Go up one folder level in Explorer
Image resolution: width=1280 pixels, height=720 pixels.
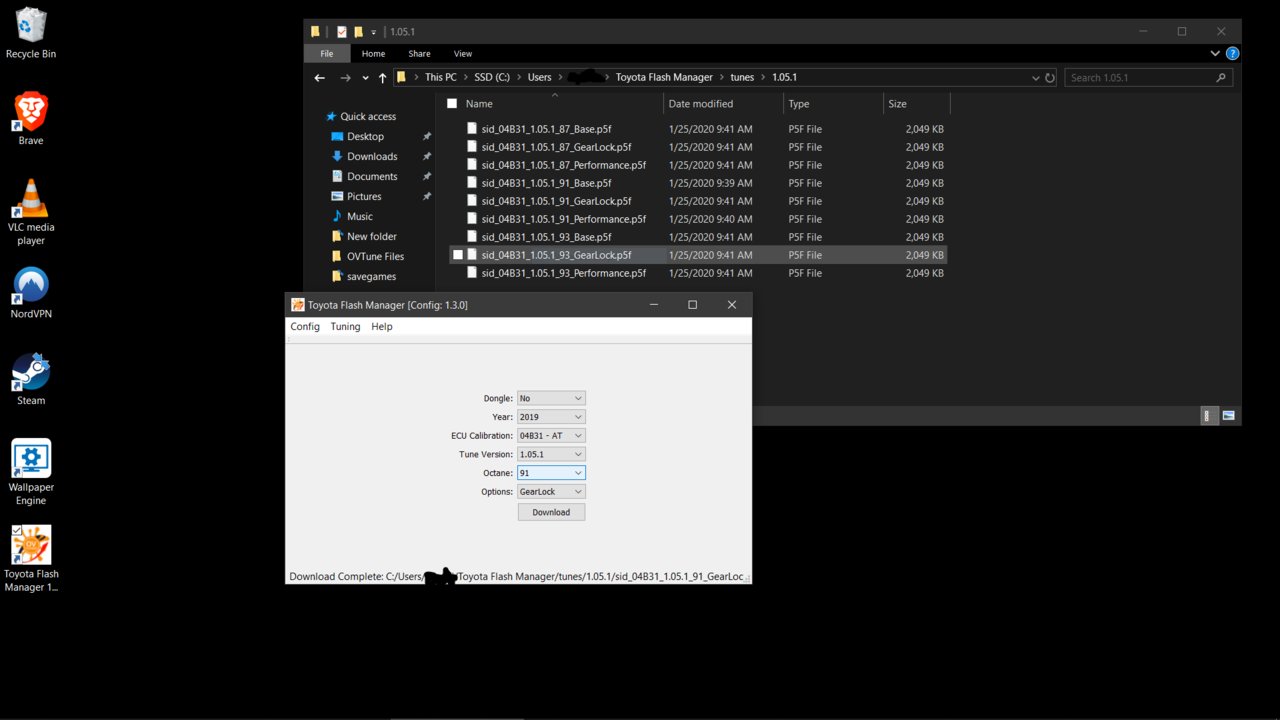pos(383,78)
